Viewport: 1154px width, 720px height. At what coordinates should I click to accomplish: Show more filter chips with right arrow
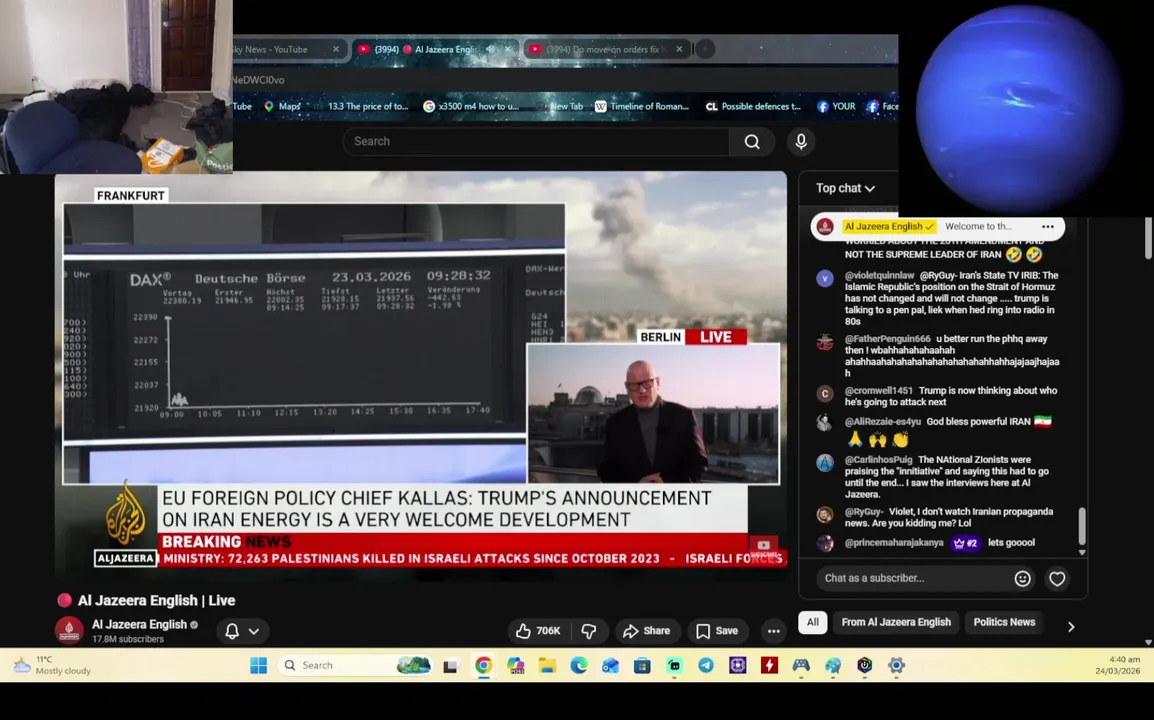[x=1071, y=627]
